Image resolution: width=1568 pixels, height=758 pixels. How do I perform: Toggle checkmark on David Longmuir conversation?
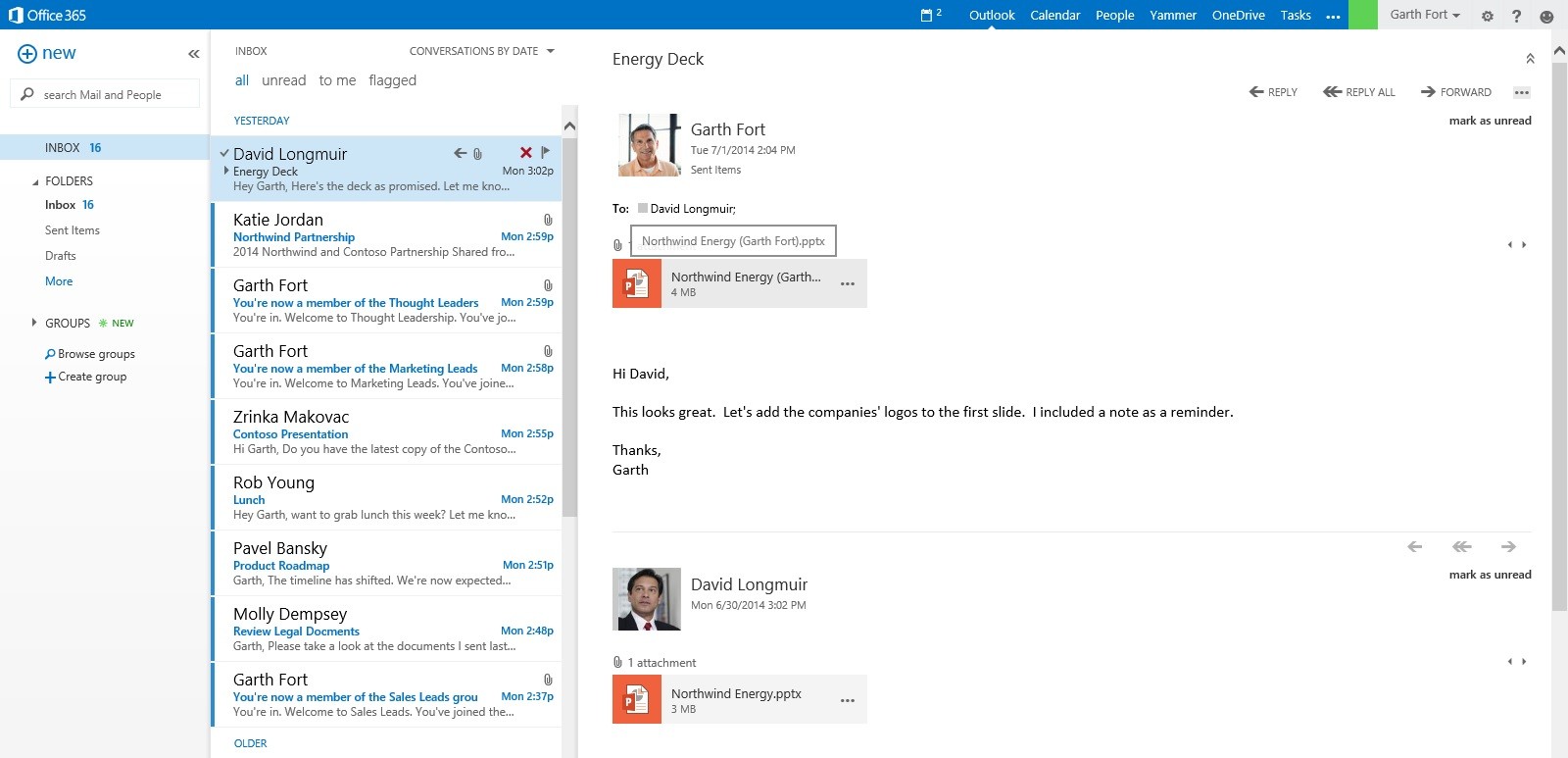click(224, 153)
